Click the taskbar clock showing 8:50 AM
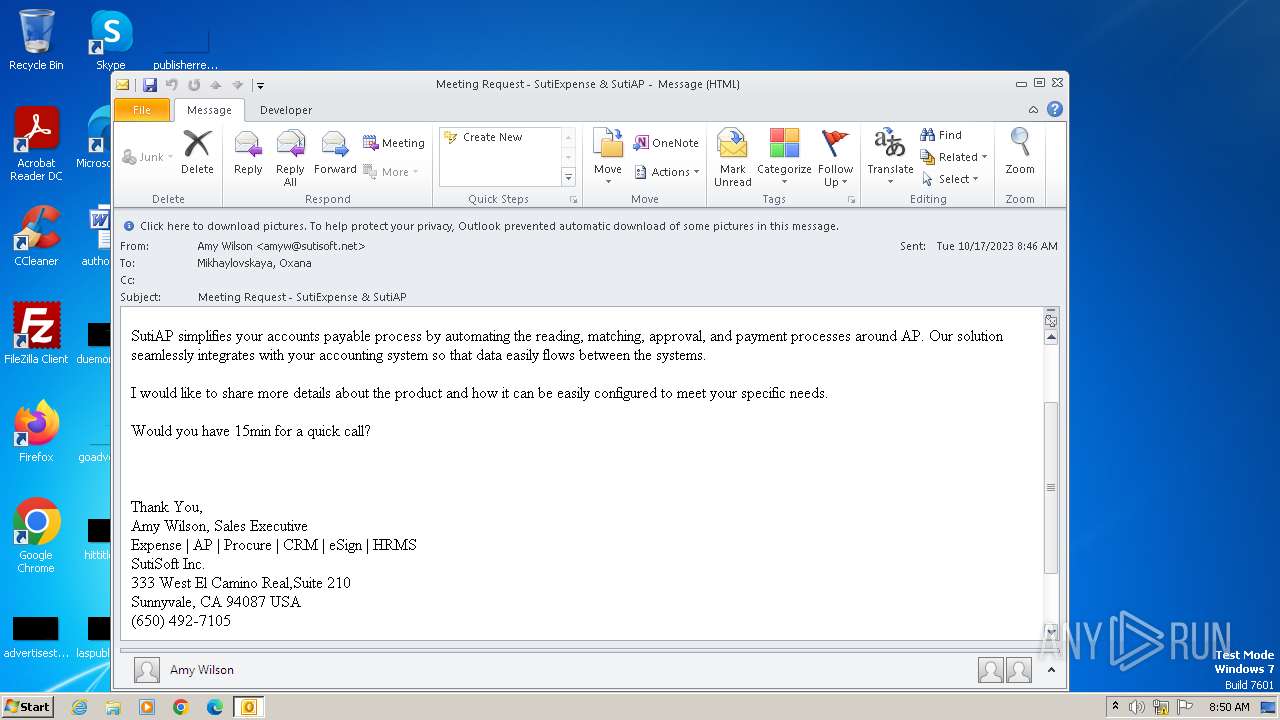 (x=1229, y=707)
